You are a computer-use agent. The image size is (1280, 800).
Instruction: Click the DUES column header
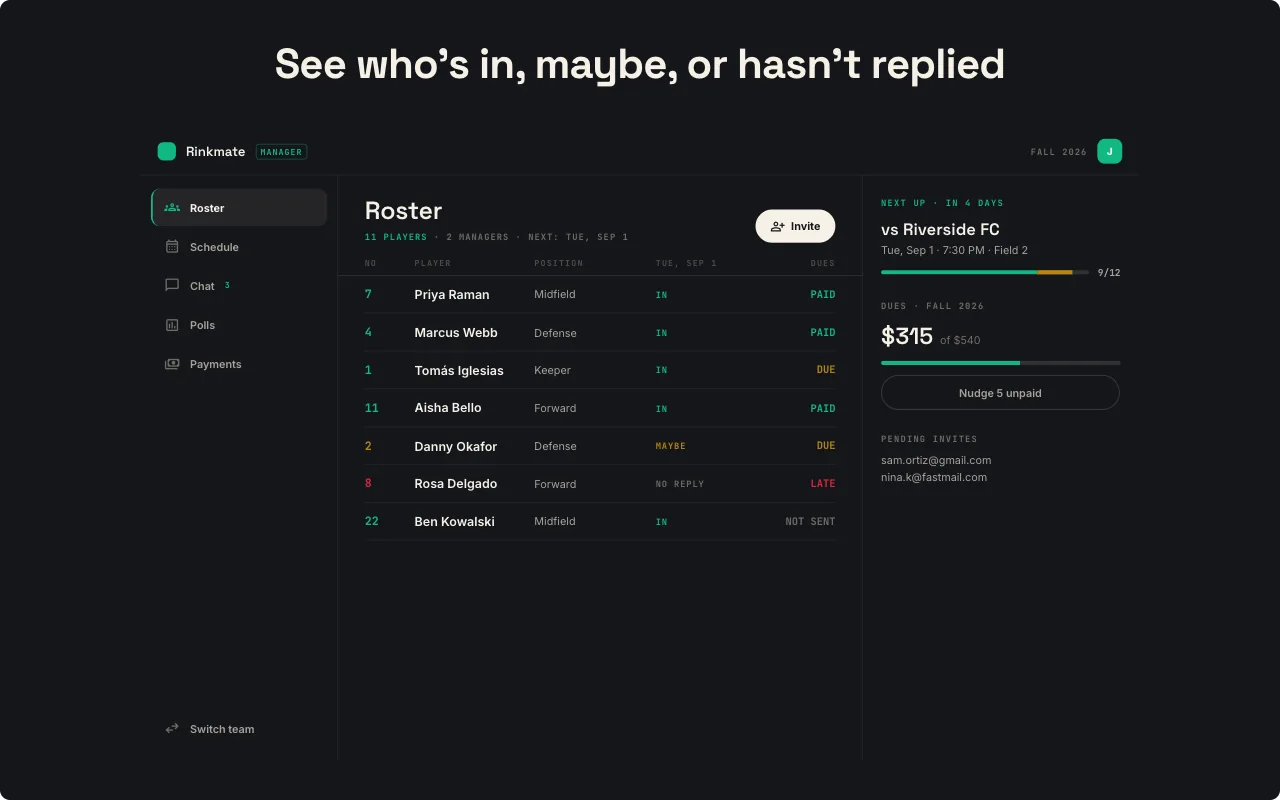pos(823,263)
